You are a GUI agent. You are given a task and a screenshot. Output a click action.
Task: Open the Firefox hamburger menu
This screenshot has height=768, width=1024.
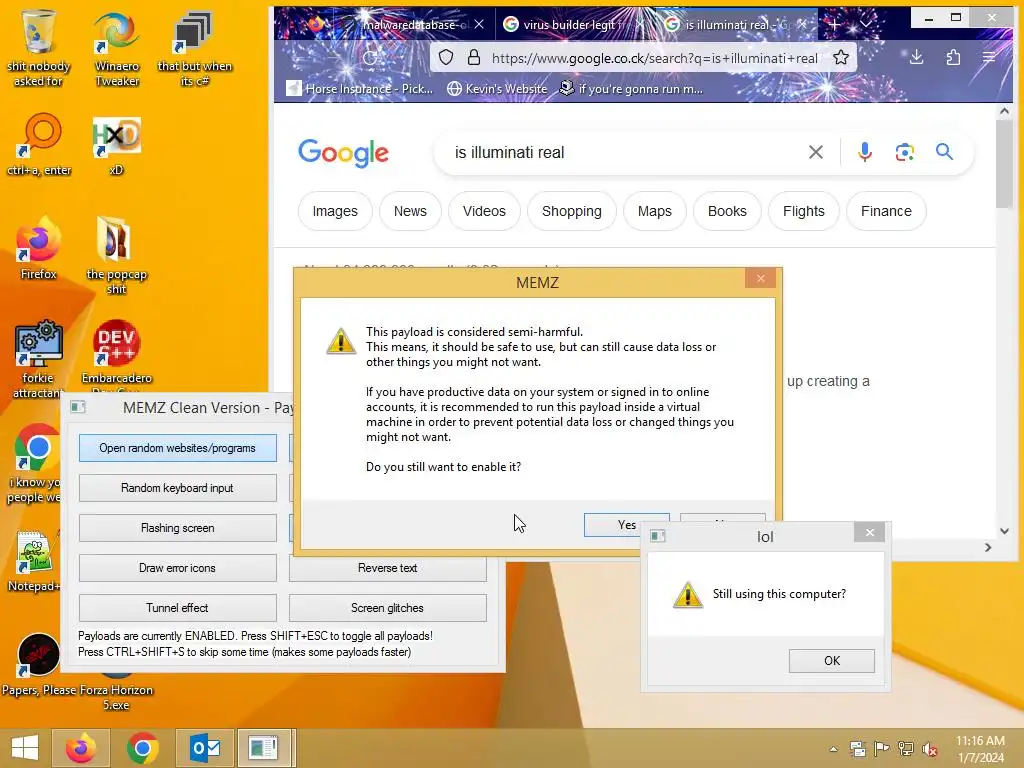(989, 57)
